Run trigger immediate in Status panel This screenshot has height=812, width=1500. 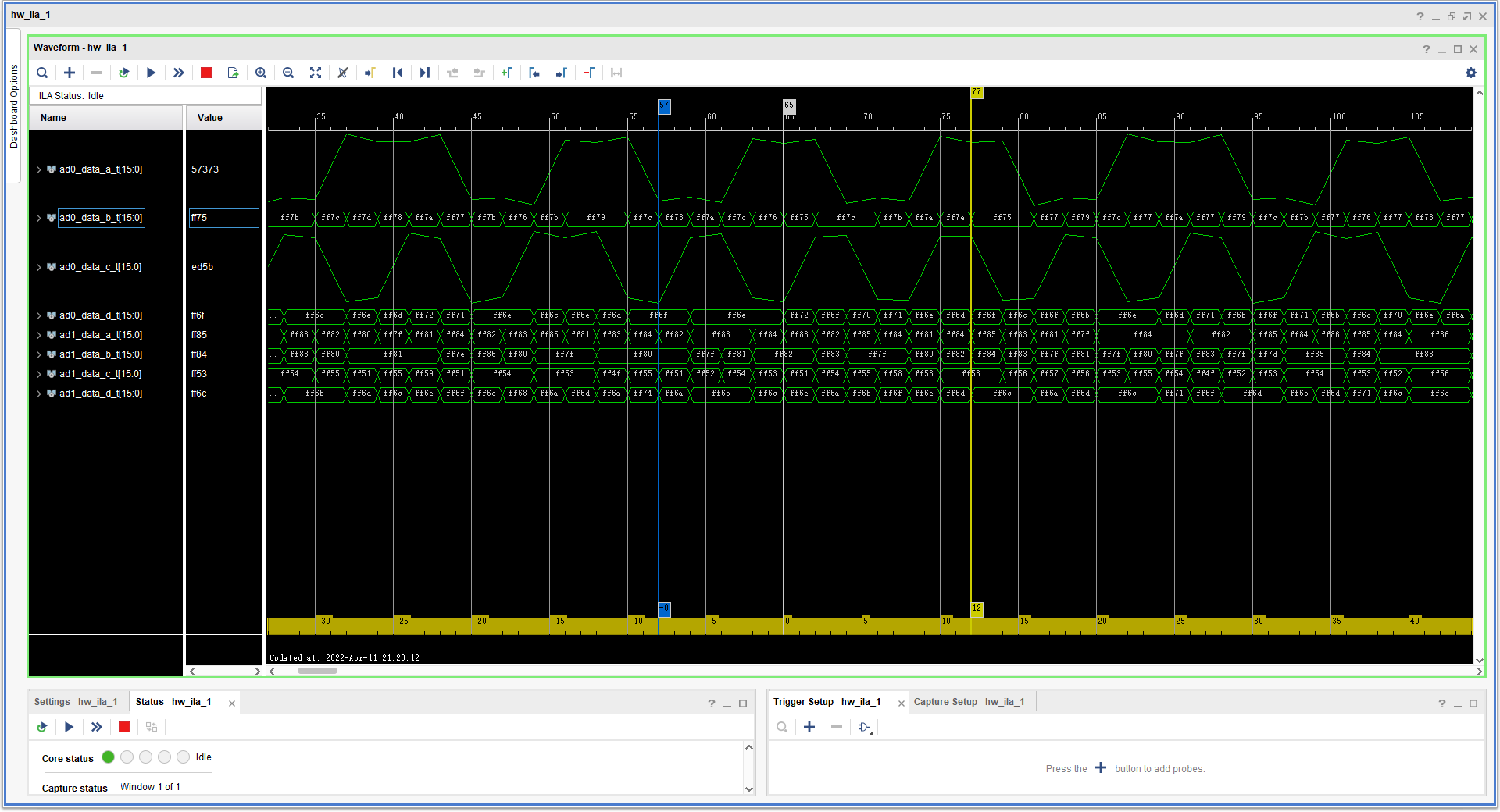tap(97, 727)
